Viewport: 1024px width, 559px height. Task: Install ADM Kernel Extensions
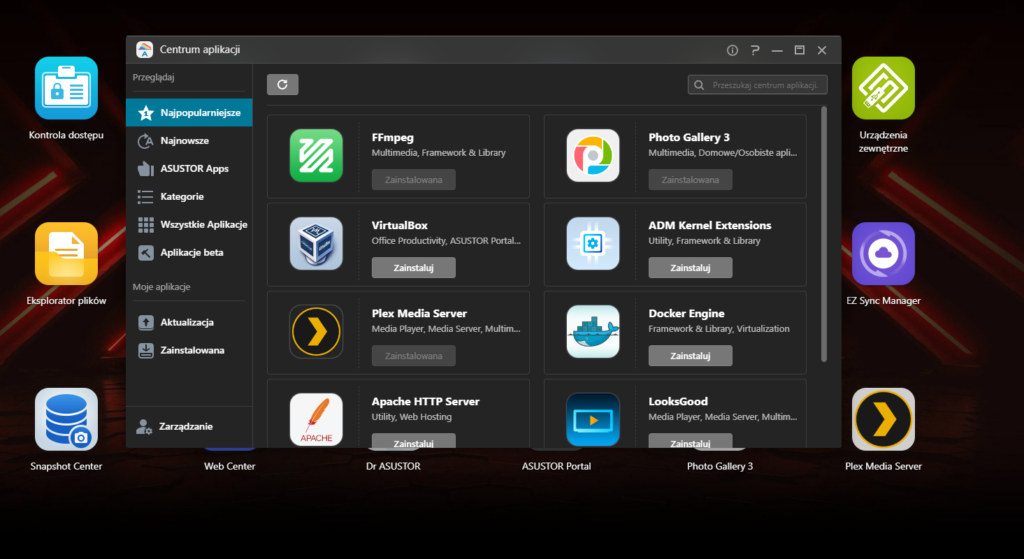690,268
